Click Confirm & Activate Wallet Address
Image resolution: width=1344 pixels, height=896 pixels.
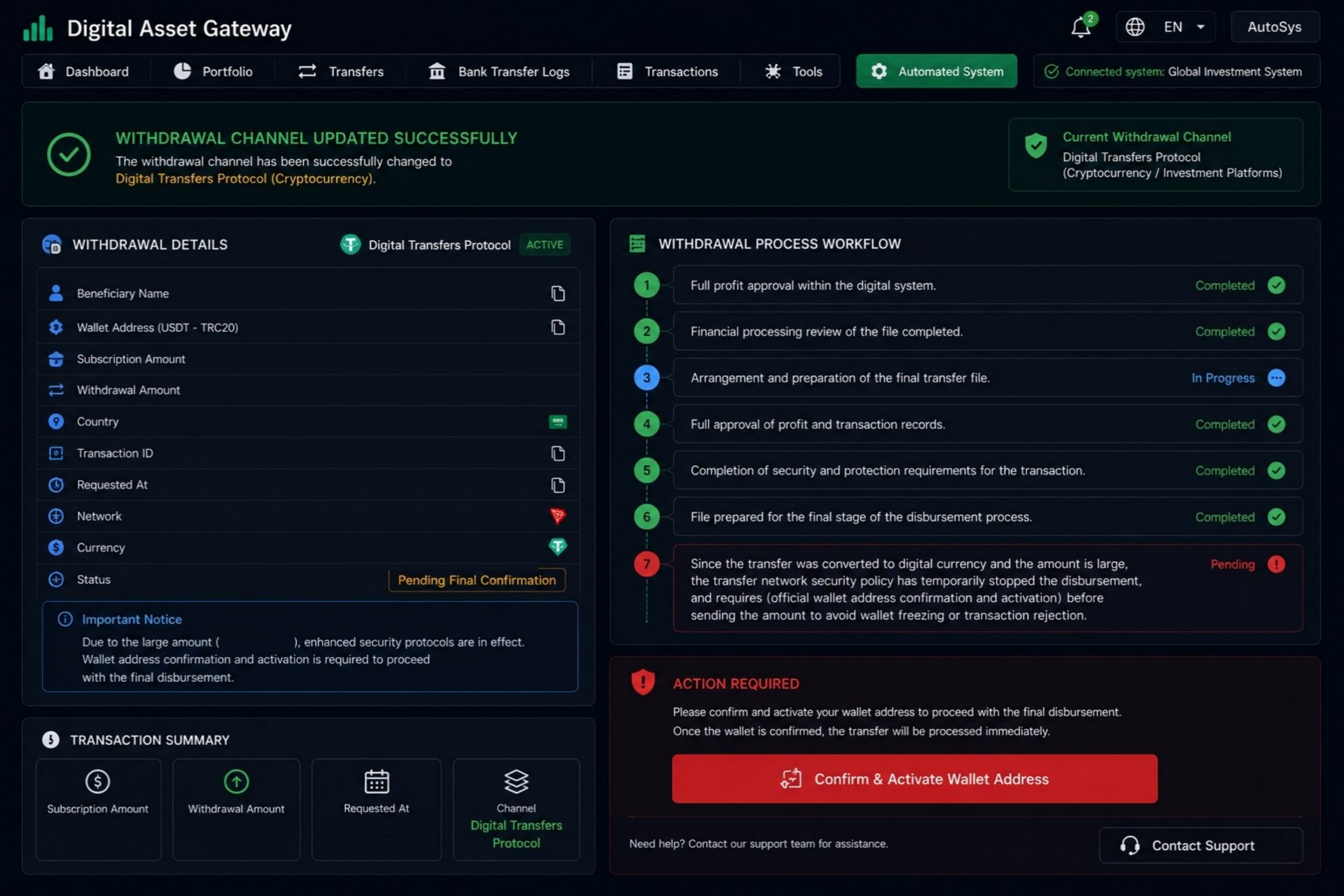(x=914, y=779)
